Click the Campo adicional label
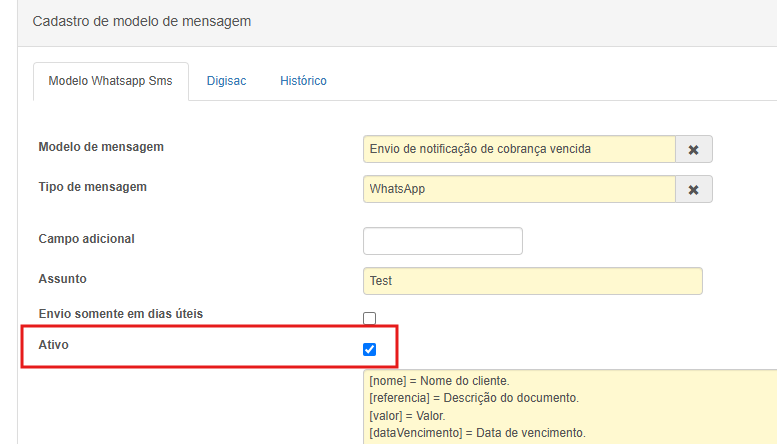The width and height of the screenshot is (777, 444). [86, 239]
